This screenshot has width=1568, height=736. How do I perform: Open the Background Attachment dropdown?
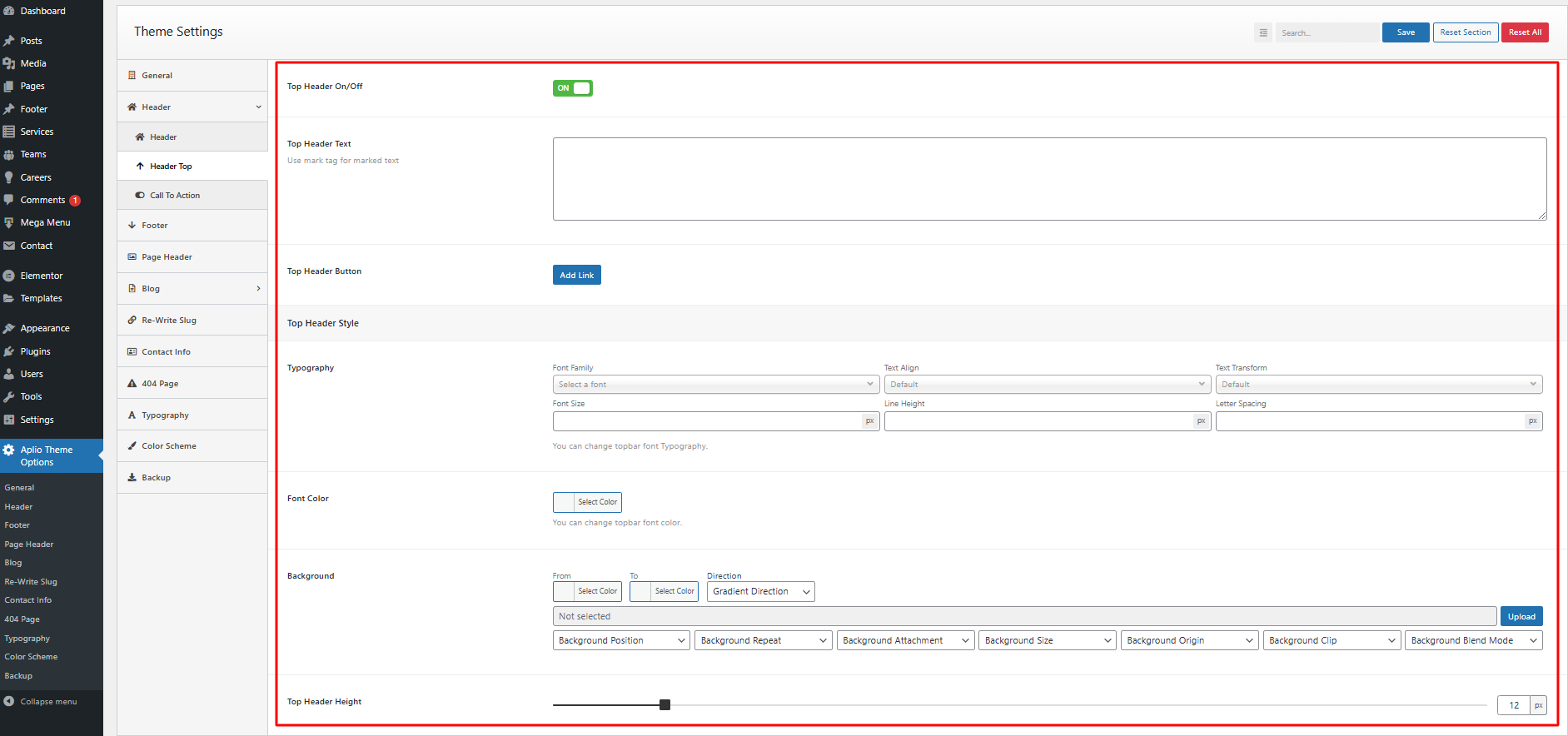click(906, 640)
